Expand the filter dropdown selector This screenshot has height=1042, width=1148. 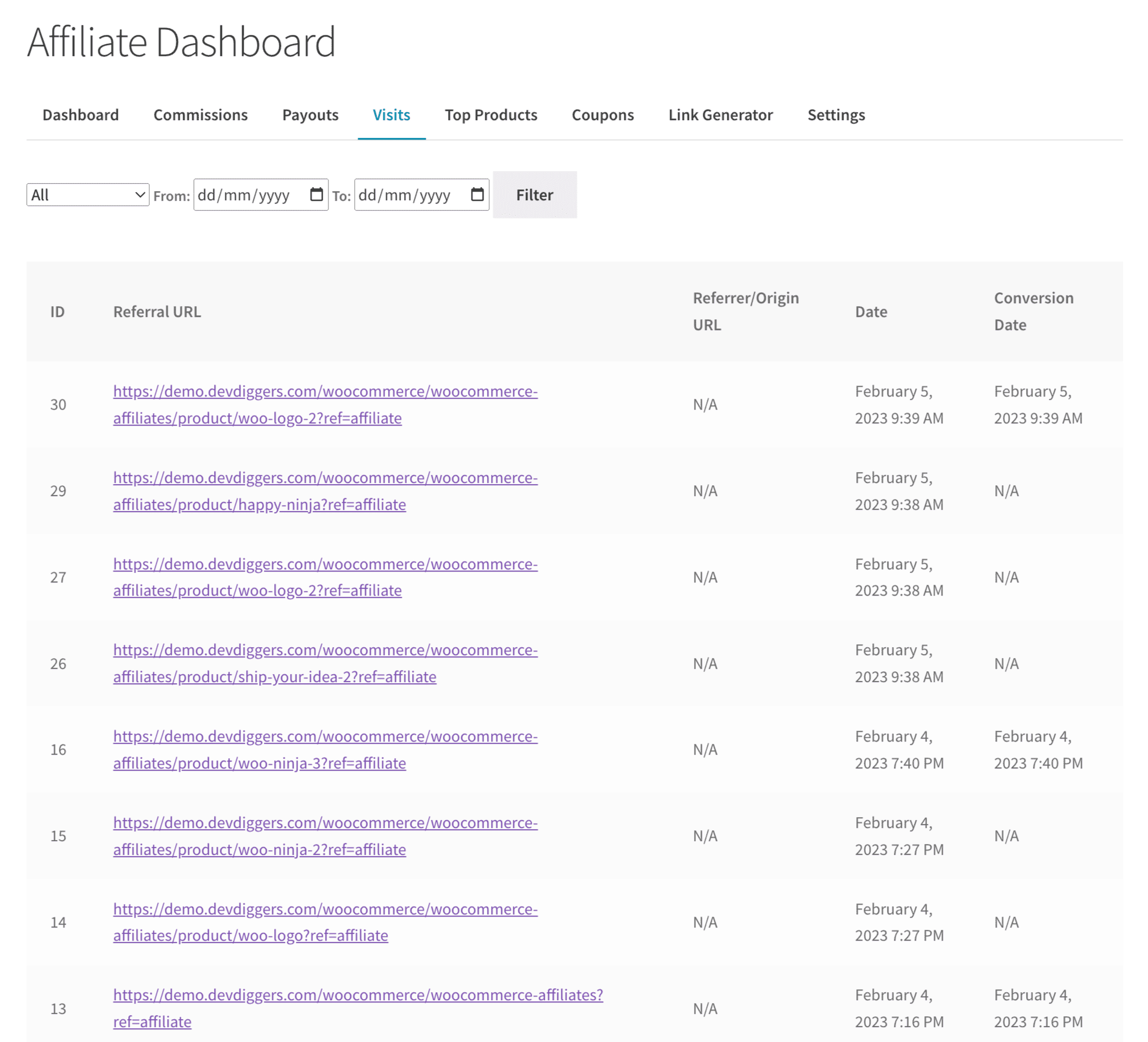[x=87, y=194]
